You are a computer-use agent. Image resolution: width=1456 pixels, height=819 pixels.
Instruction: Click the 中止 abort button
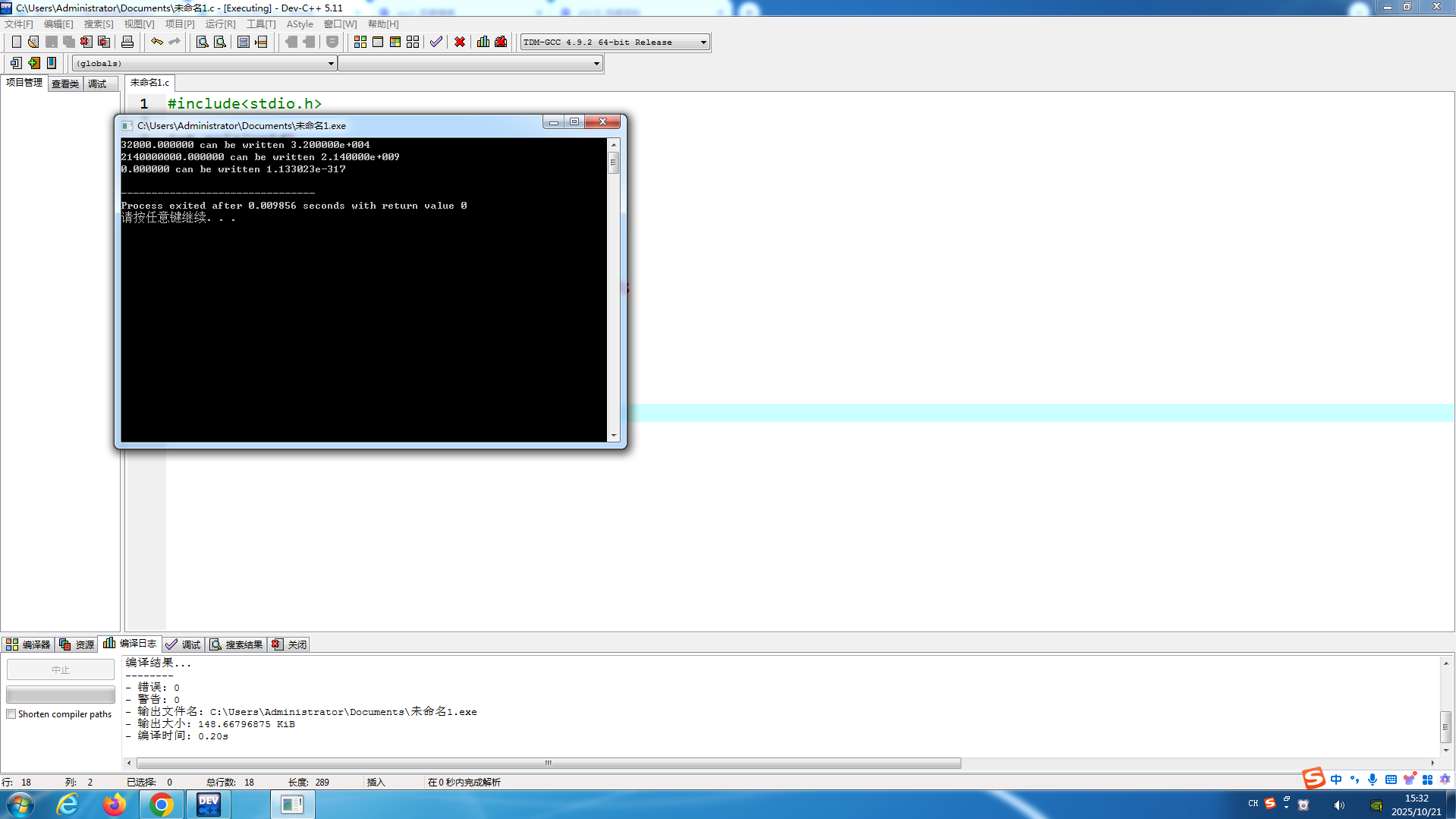[61, 669]
